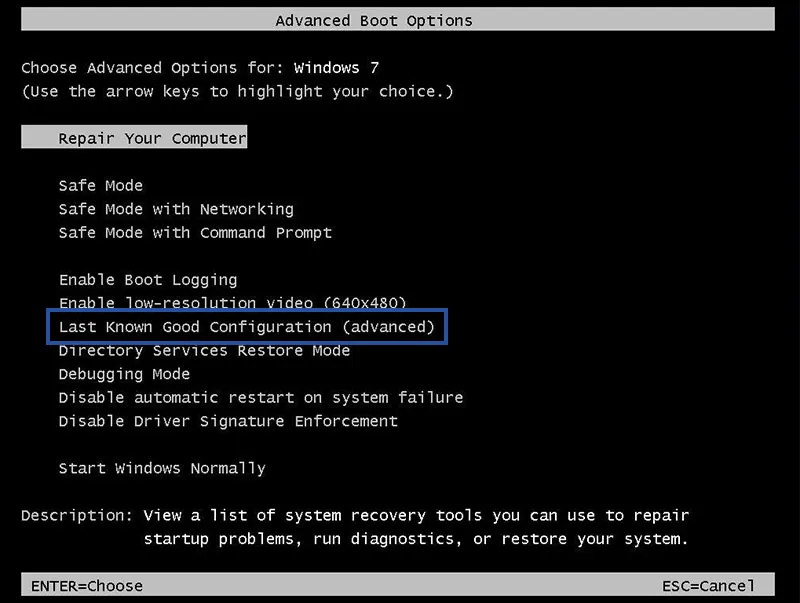
Task: Select Disable automatic restart on system failure
Action: click(x=258, y=397)
